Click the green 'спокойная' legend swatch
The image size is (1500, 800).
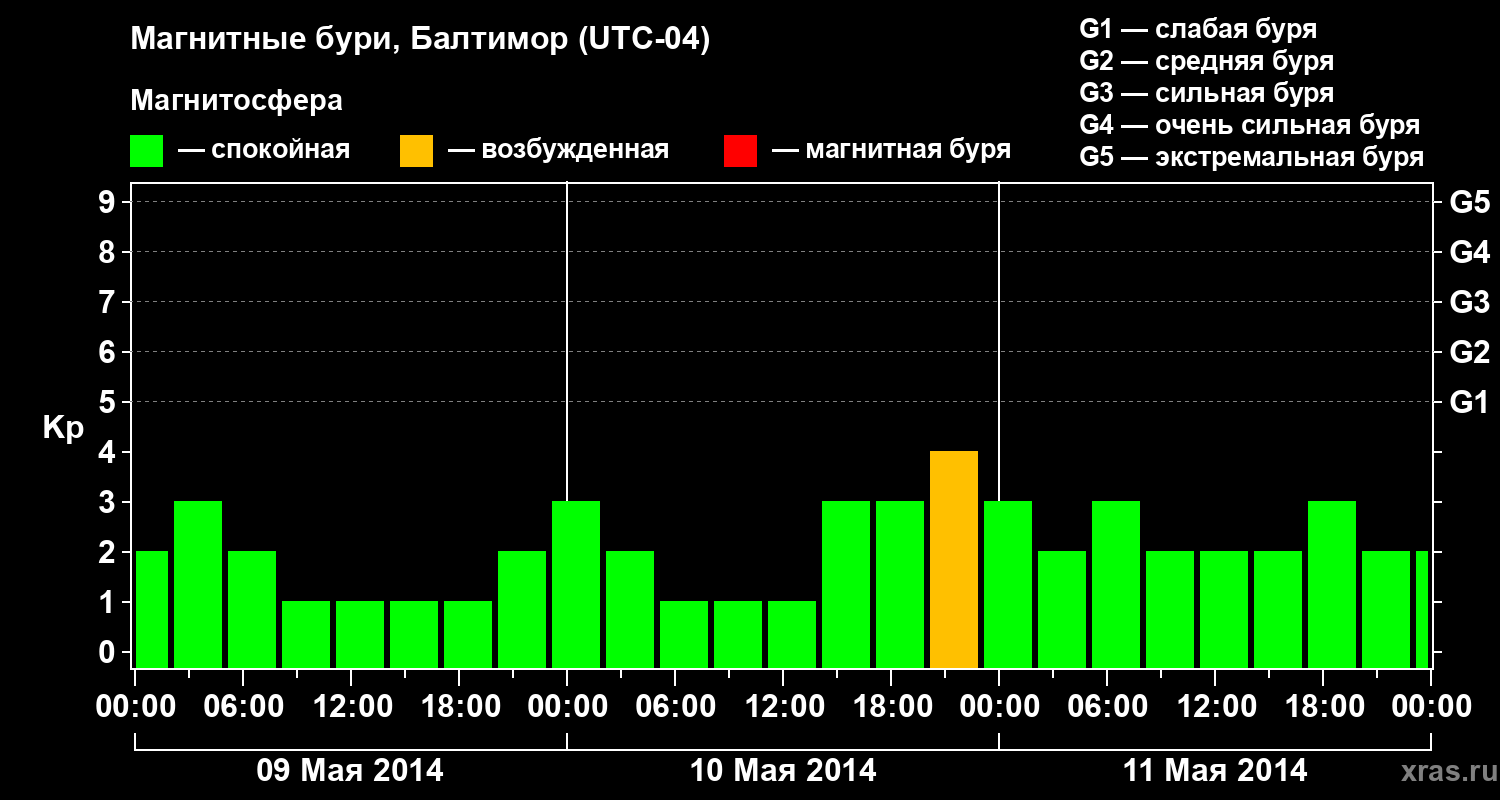tap(146, 151)
